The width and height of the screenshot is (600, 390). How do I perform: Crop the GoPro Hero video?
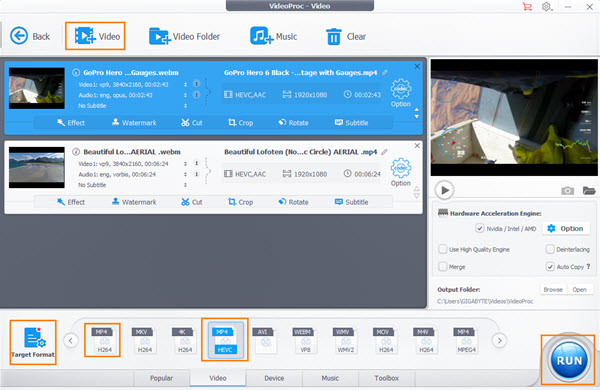(x=240, y=122)
